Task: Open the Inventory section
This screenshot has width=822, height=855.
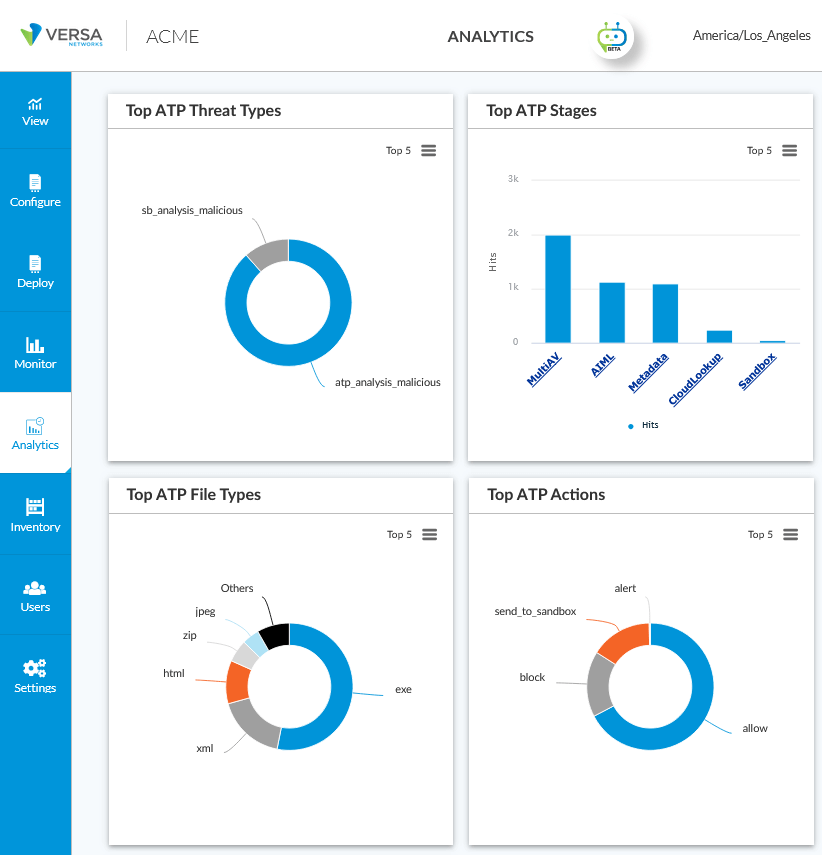Action: point(35,514)
